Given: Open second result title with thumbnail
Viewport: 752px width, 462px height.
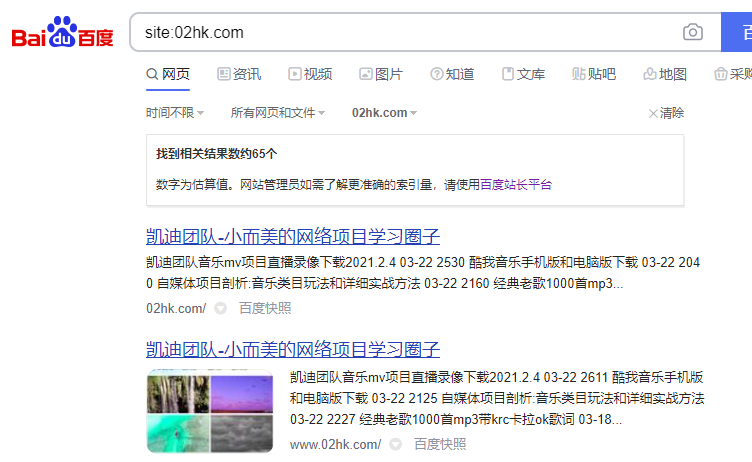Looking at the screenshot, I should click(293, 349).
